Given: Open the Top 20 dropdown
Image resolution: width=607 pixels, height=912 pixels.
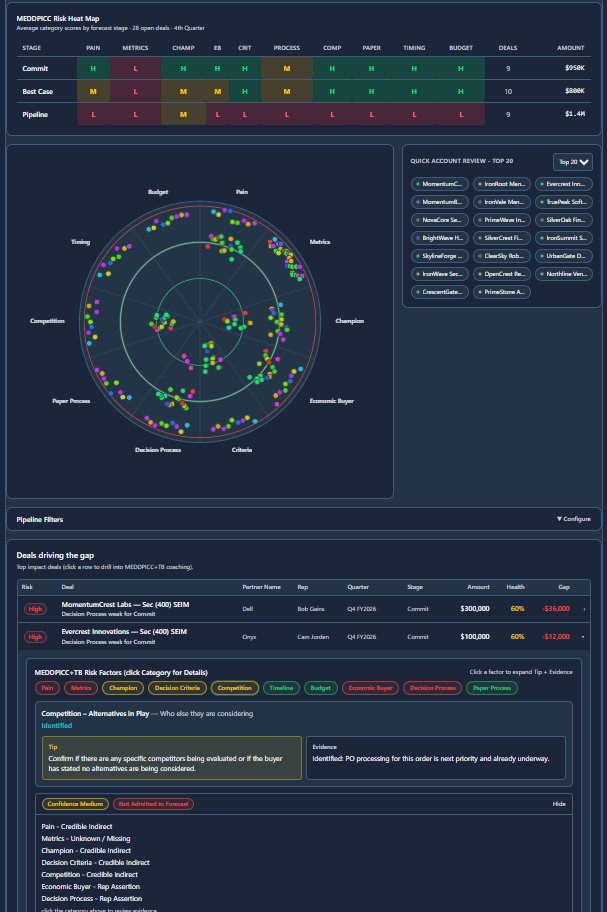Looking at the screenshot, I should pyautogui.click(x=573, y=161).
